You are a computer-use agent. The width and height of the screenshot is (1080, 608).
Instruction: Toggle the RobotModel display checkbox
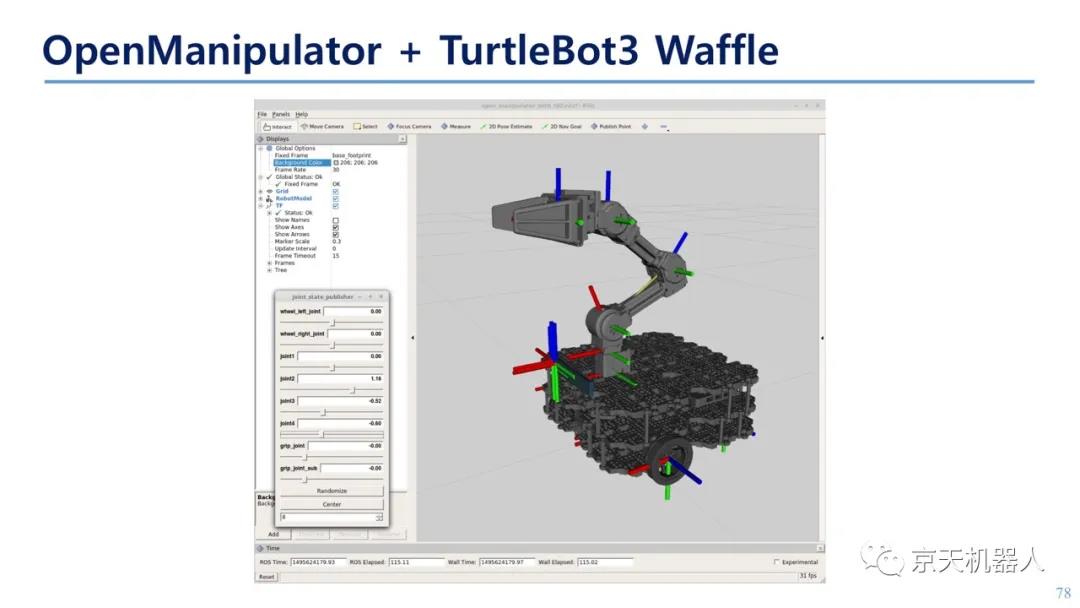point(335,198)
